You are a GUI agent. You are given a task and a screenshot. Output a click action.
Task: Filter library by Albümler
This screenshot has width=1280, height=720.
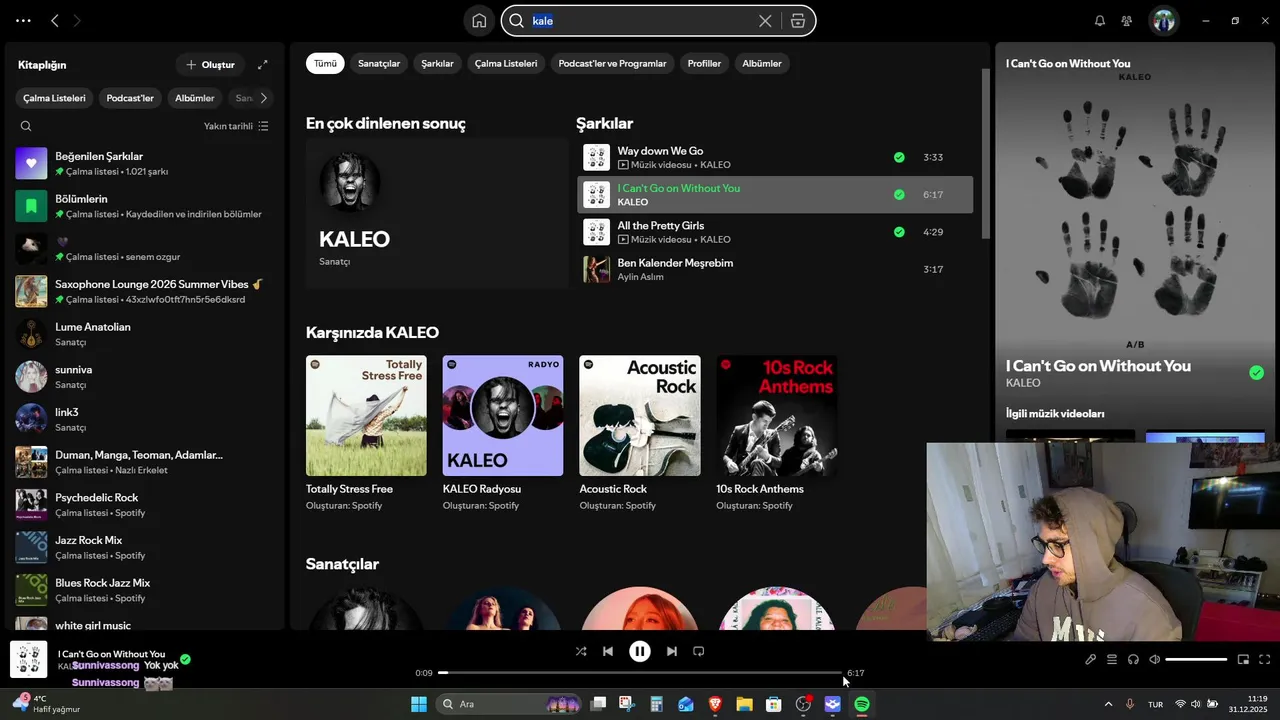195,98
